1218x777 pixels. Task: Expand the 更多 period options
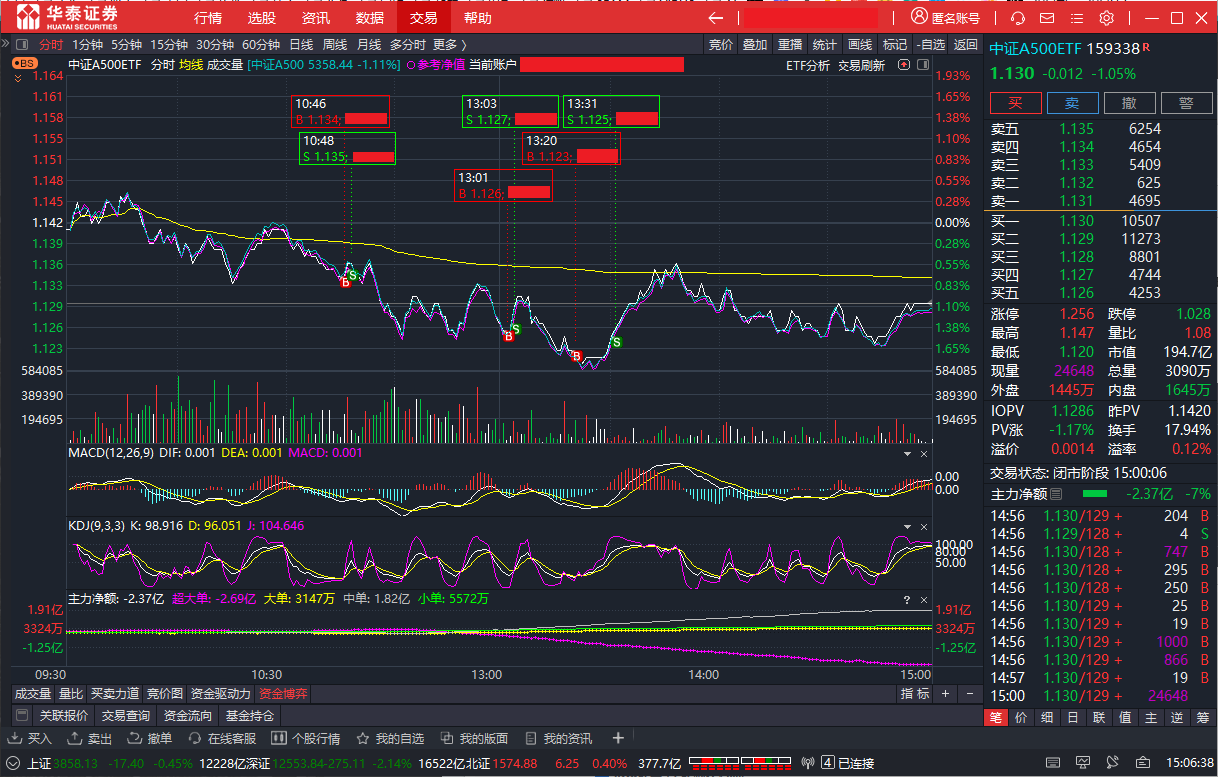pyautogui.click(x=449, y=44)
